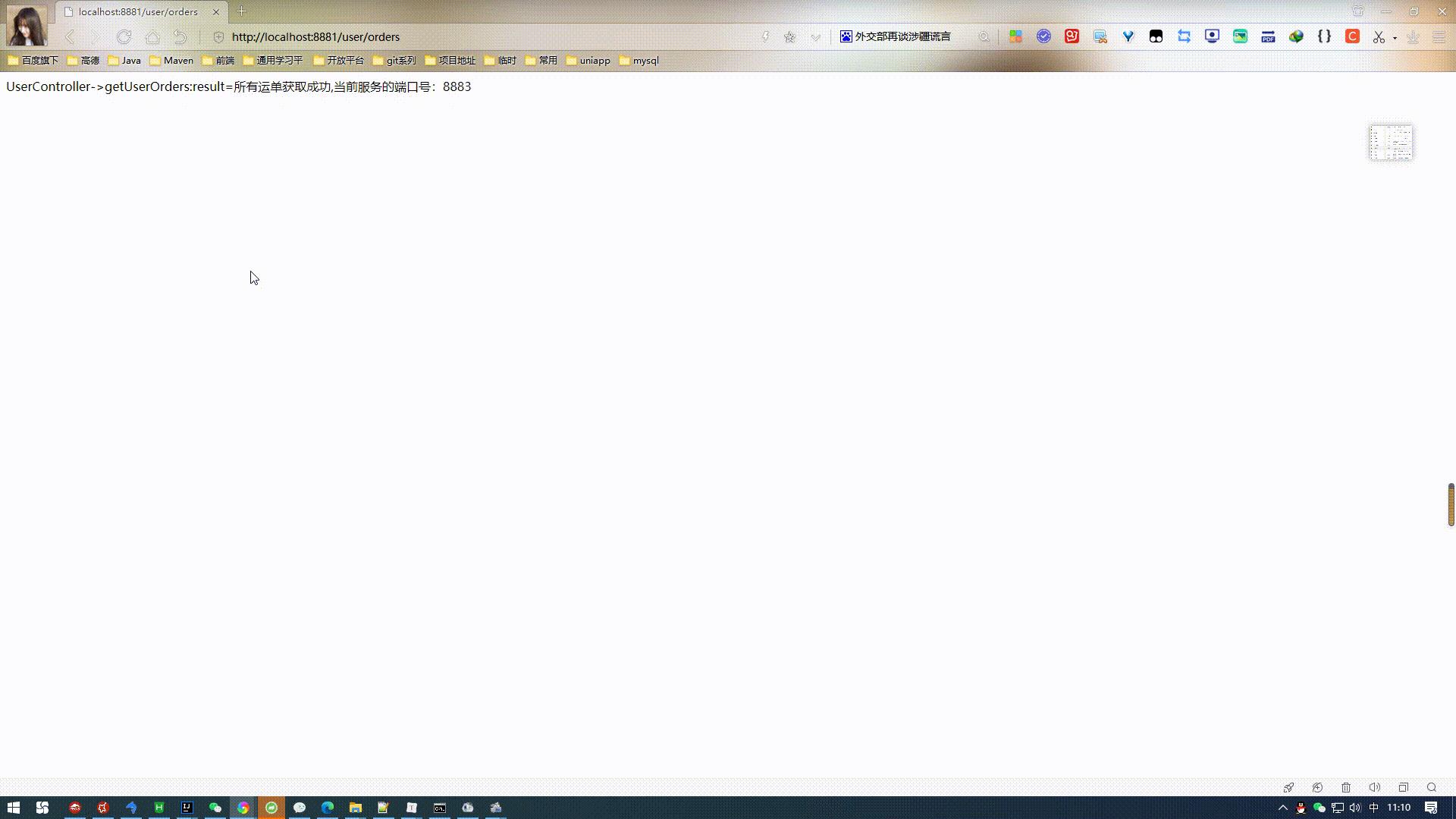Click the orange C extension icon
Image resolution: width=1456 pixels, height=819 pixels.
pos(1352,36)
